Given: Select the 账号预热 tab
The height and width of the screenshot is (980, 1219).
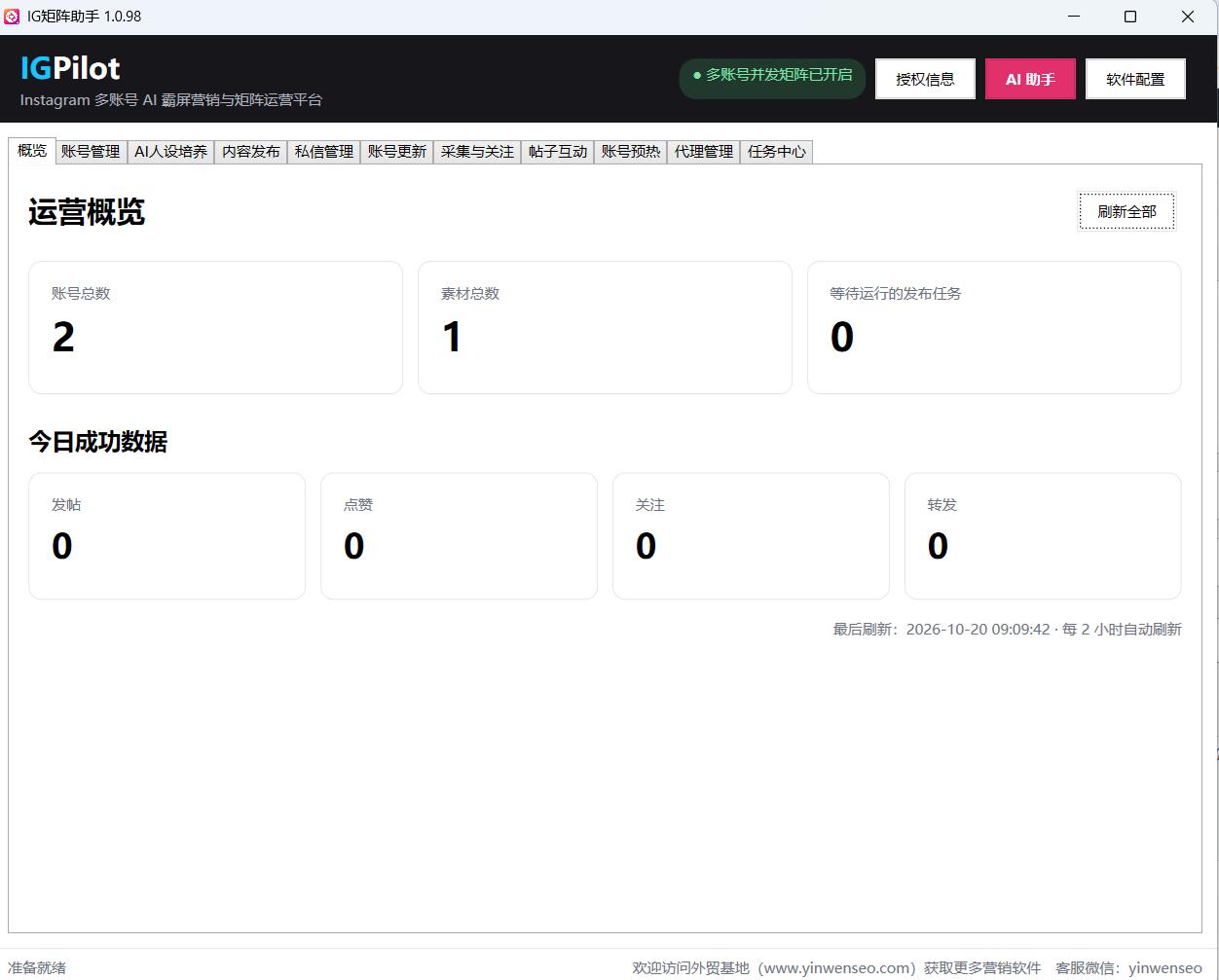Looking at the screenshot, I should coord(631,152).
